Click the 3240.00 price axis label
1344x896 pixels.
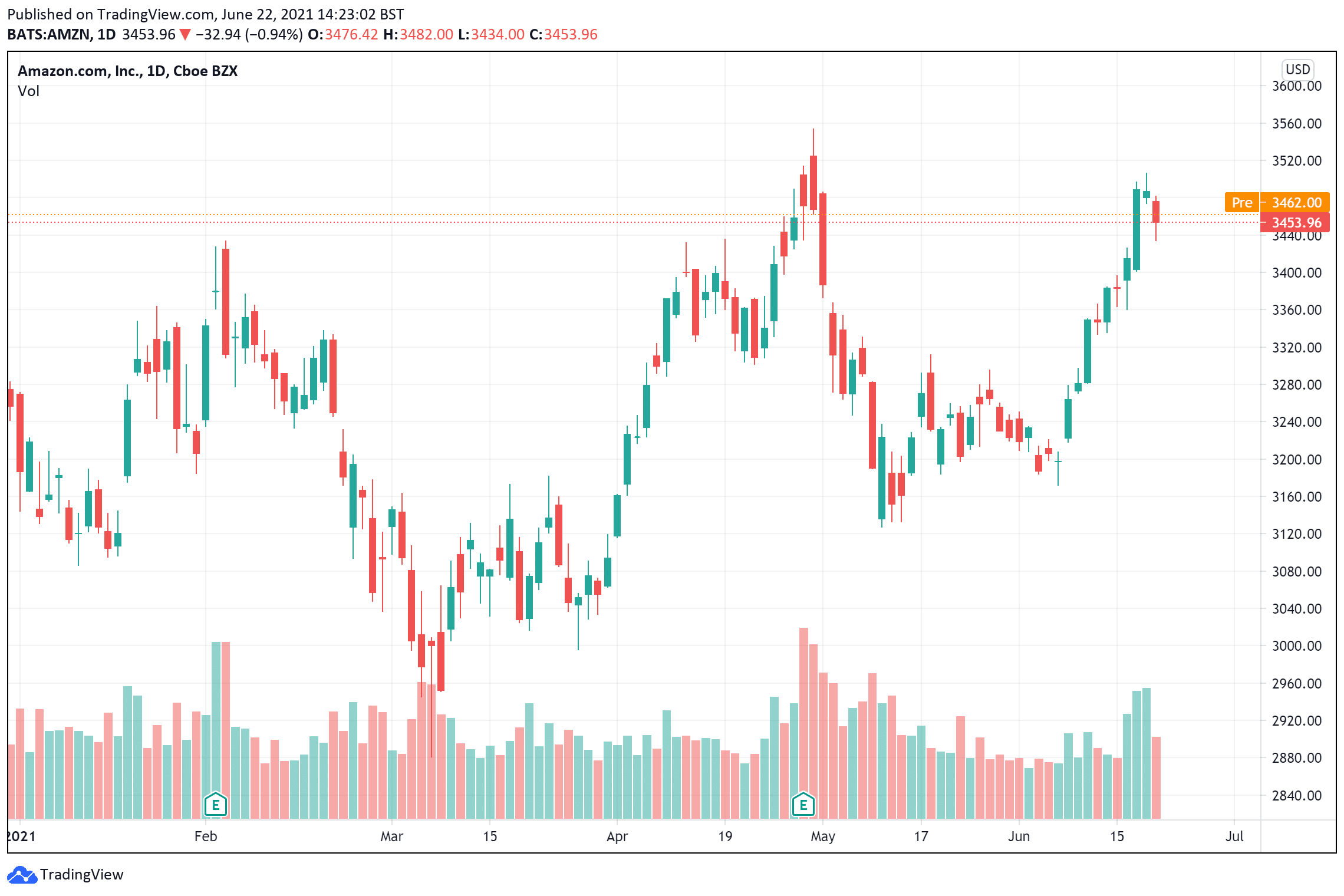pyautogui.click(x=1297, y=422)
